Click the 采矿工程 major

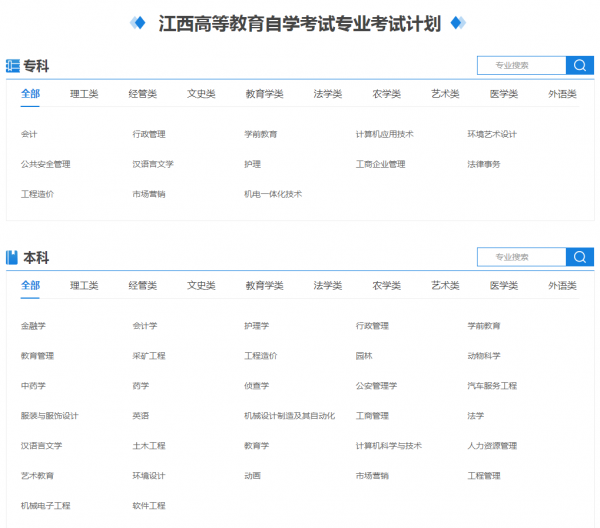click(x=149, y=356)
